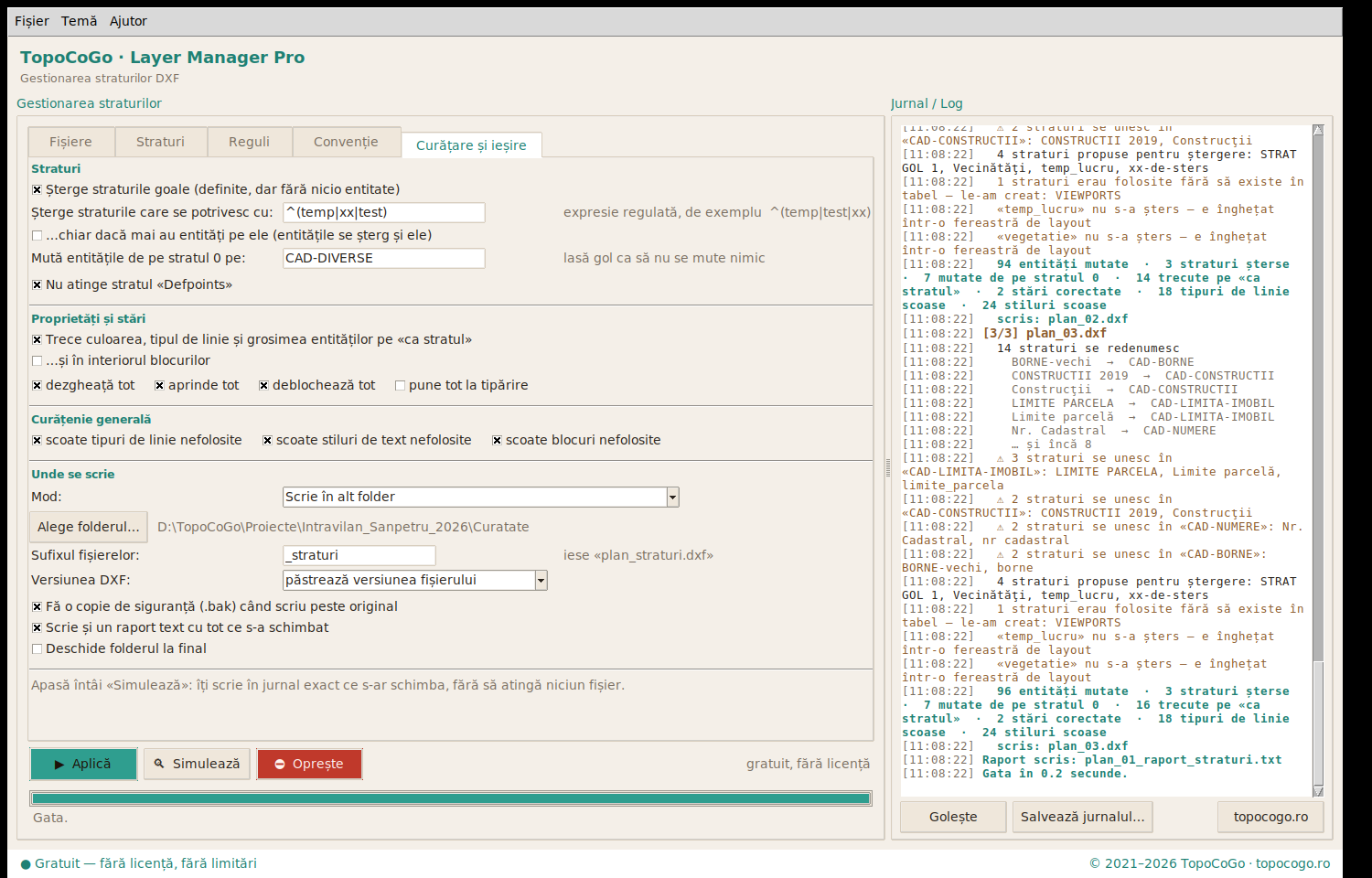Toggle 'scoate tipuri de linie nefolosite' checkbox

(x=37, y=441)
